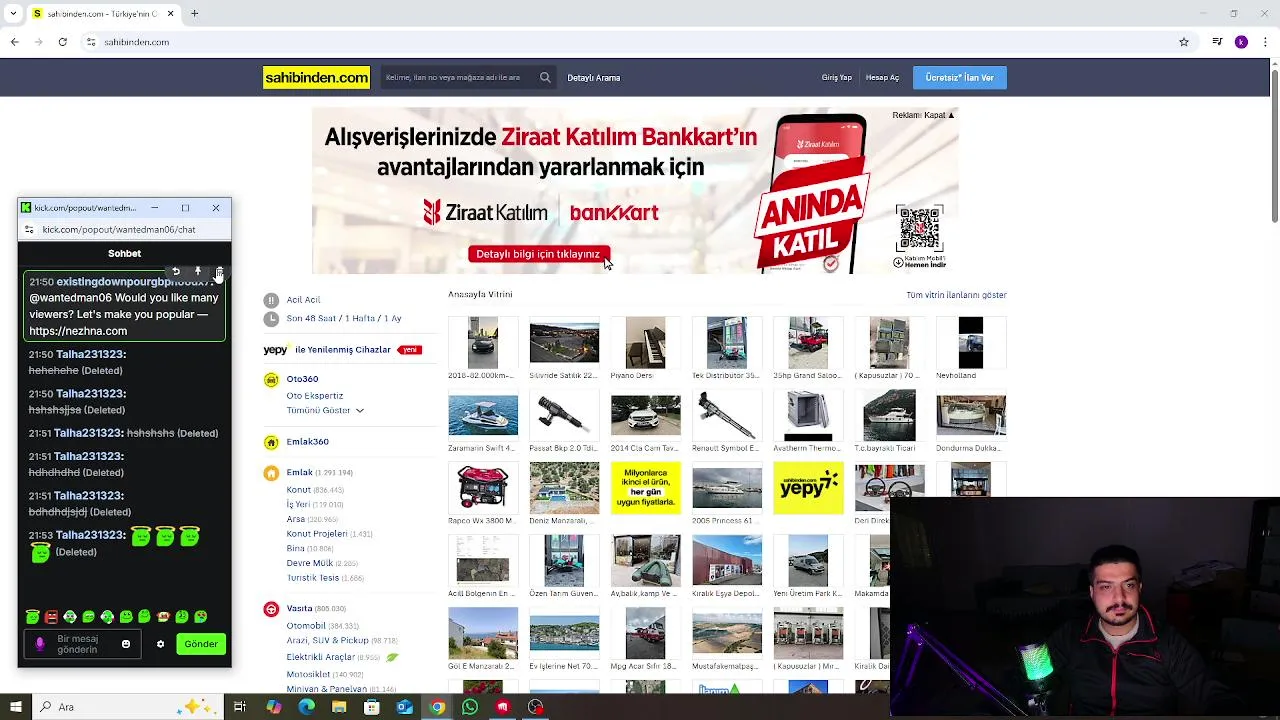The image size is (1280, 720).
Task: Click the reply arrow icon on highlighted message
Action: coord(176,271)
